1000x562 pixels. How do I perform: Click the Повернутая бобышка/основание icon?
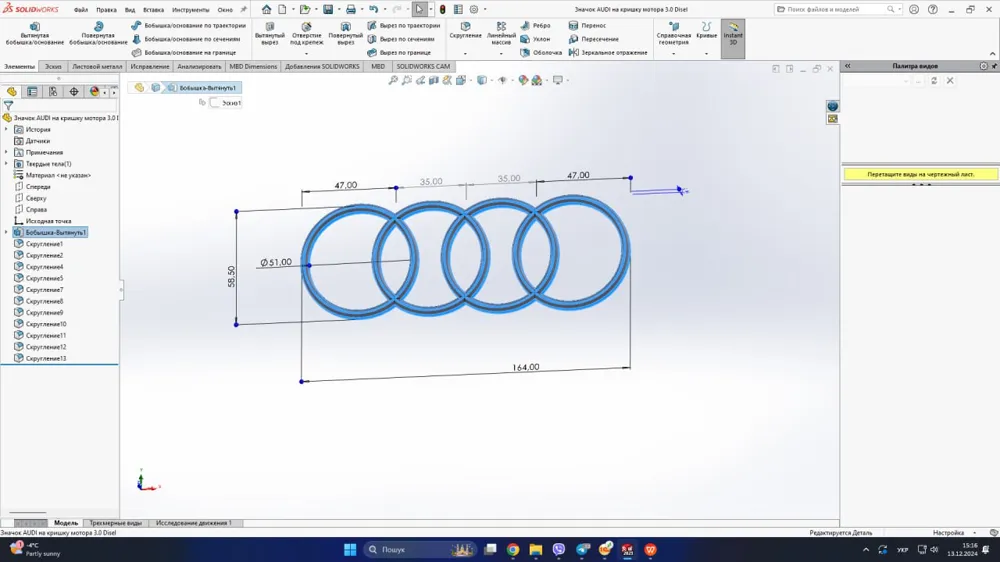98,26
